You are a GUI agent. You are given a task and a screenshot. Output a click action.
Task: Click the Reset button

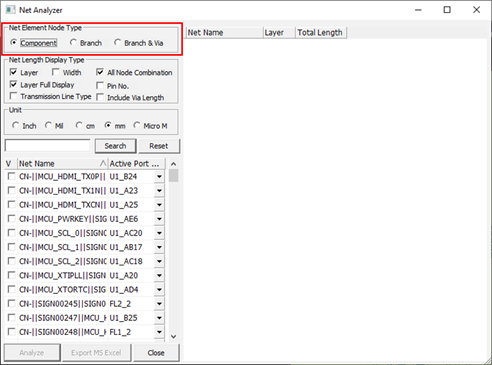(x=159, y=146)
